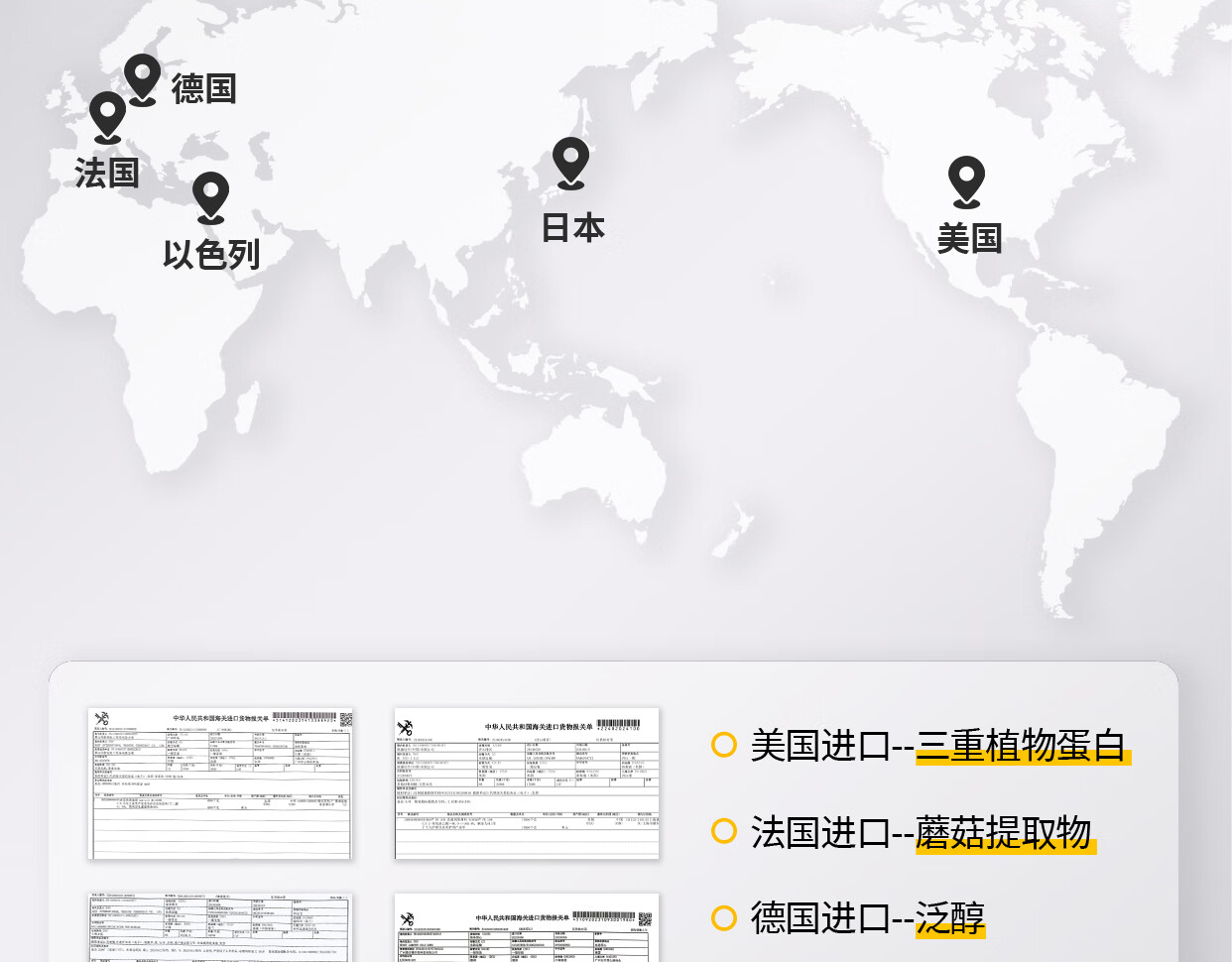The height and width of the screenshot is (962, 1232).
Task: Open the bottom-left customs declaration thumbnail
Action: click(x=220, y=927)
